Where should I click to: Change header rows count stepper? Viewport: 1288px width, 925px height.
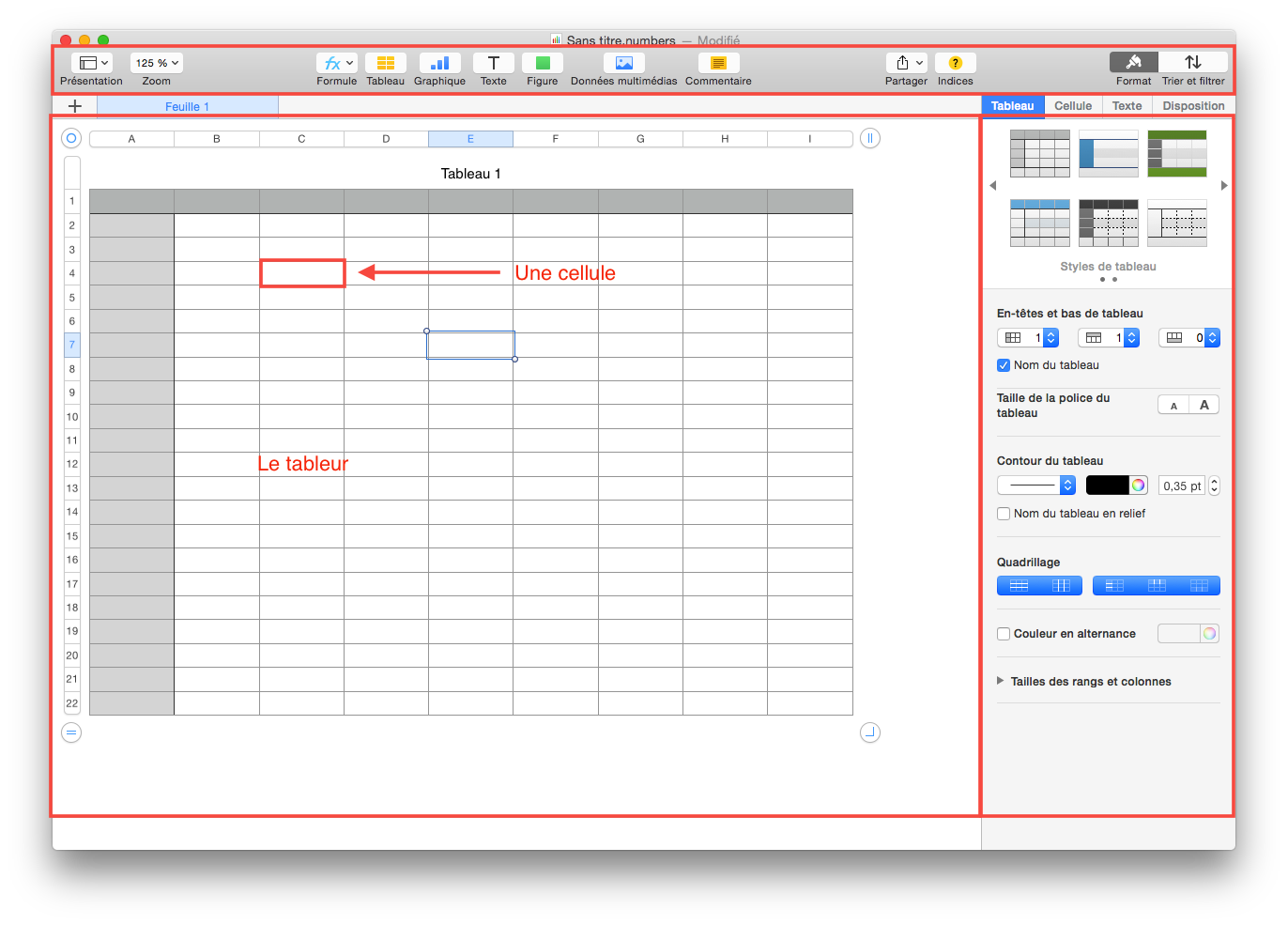(x=1132, y=337)
